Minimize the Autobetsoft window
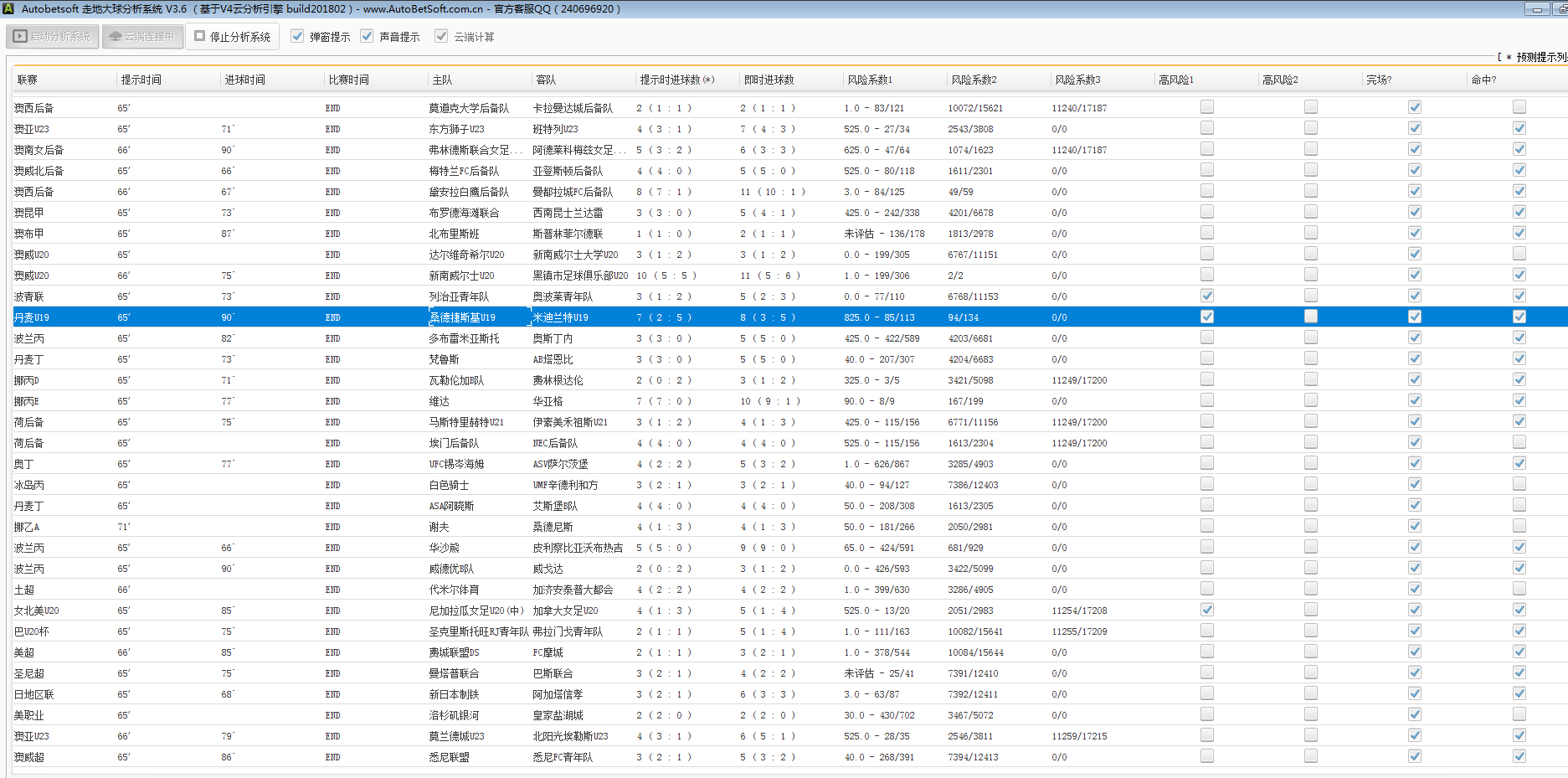This screenshot has height=778, width=1568. point(1536,9)
